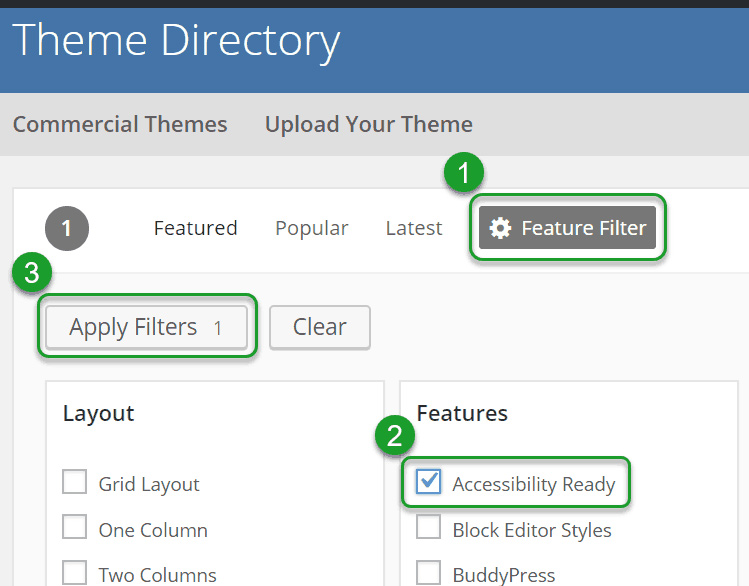Uncheck the Accessibility Ready checkbox
The image size is (749, 586).
(x=428, y=481)
